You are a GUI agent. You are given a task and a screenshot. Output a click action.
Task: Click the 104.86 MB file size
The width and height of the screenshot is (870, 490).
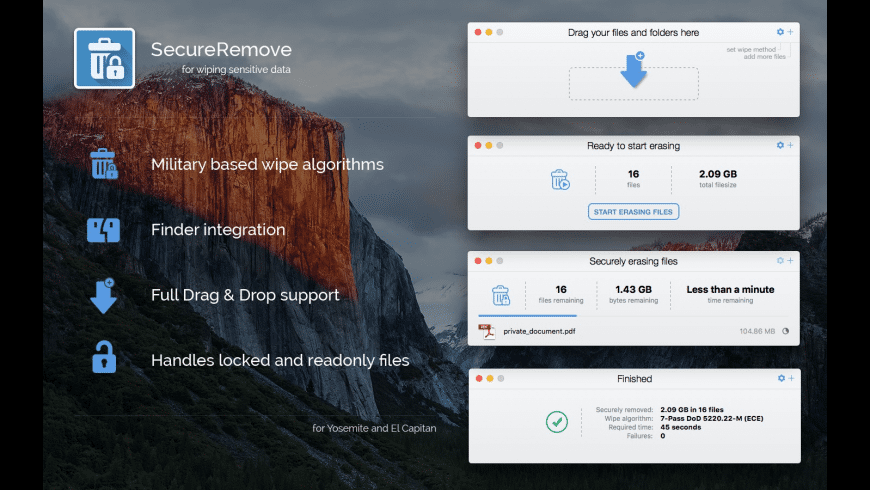click(x=757, y=331)
